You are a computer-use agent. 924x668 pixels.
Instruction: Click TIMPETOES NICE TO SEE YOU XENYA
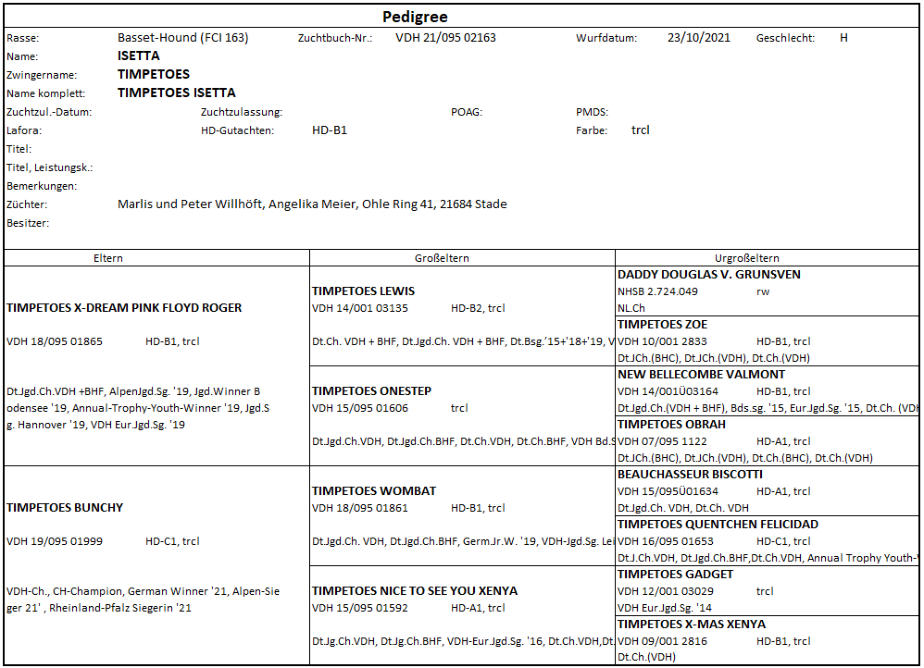415,591
